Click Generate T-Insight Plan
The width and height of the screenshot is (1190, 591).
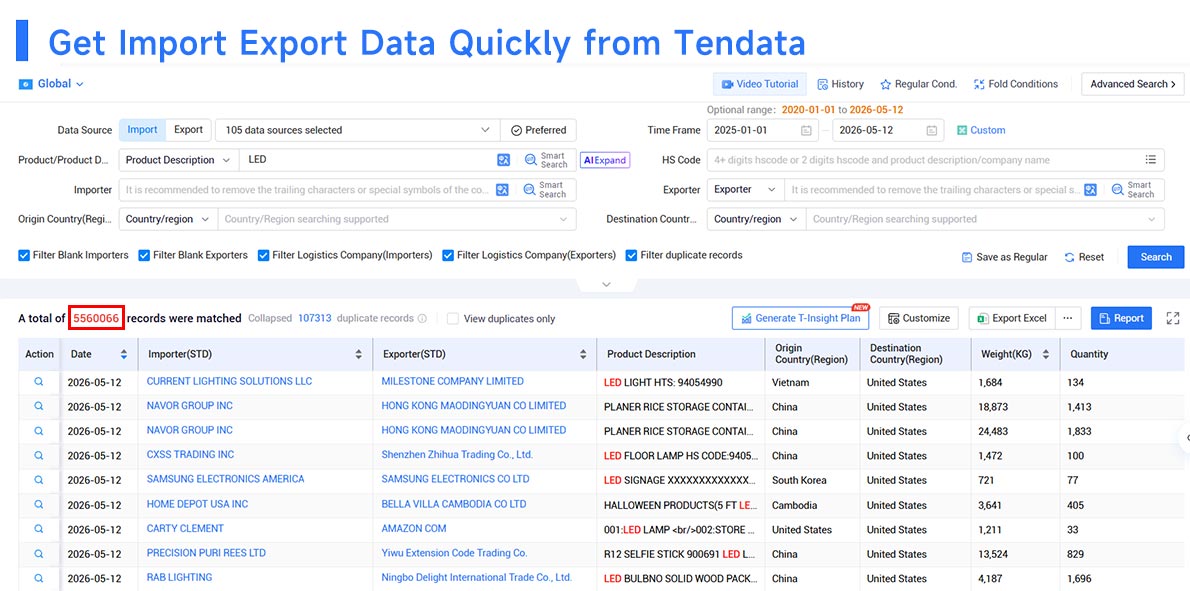tap(800, 319)
